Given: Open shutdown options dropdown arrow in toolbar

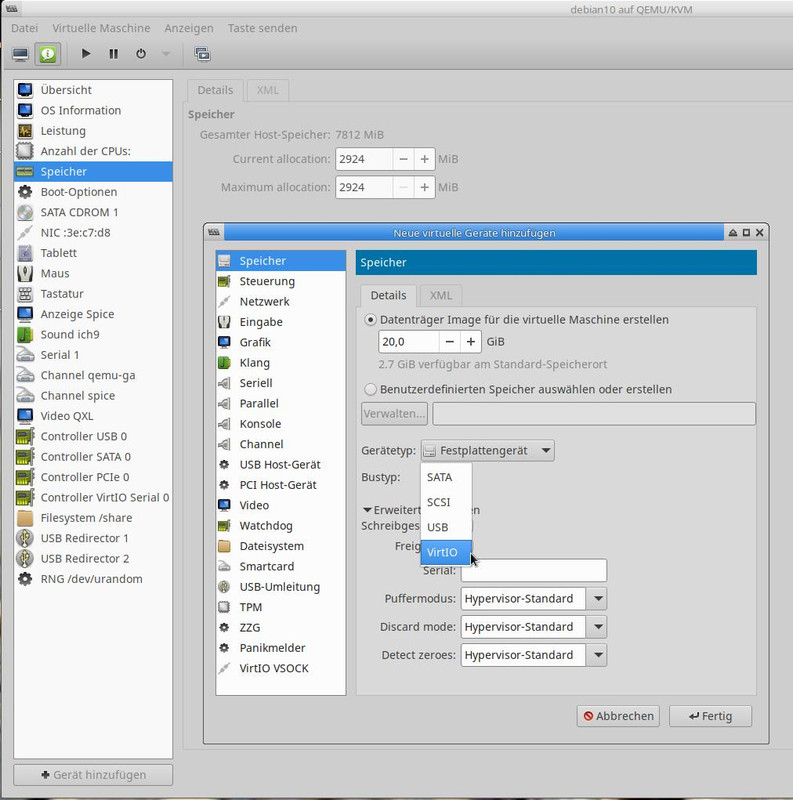Looking at the screenshot, I should (166, 54).
